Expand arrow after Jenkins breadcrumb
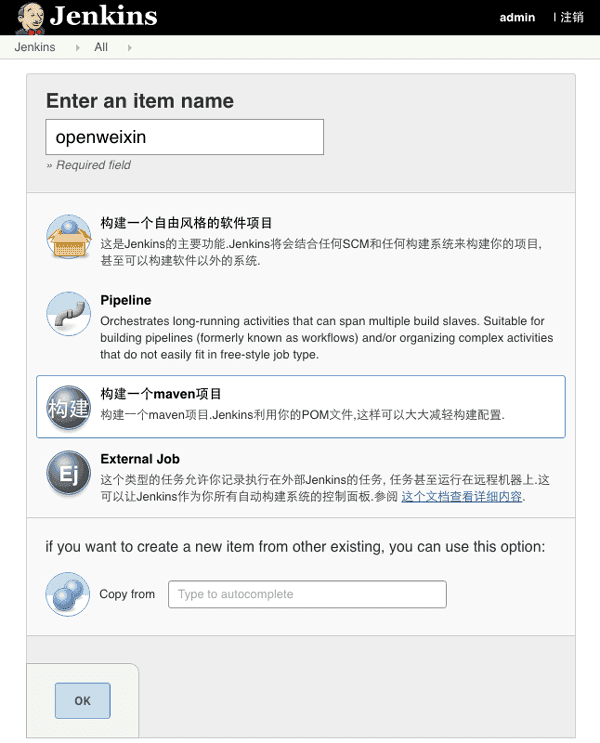600x743 pixels. (78, 48)
